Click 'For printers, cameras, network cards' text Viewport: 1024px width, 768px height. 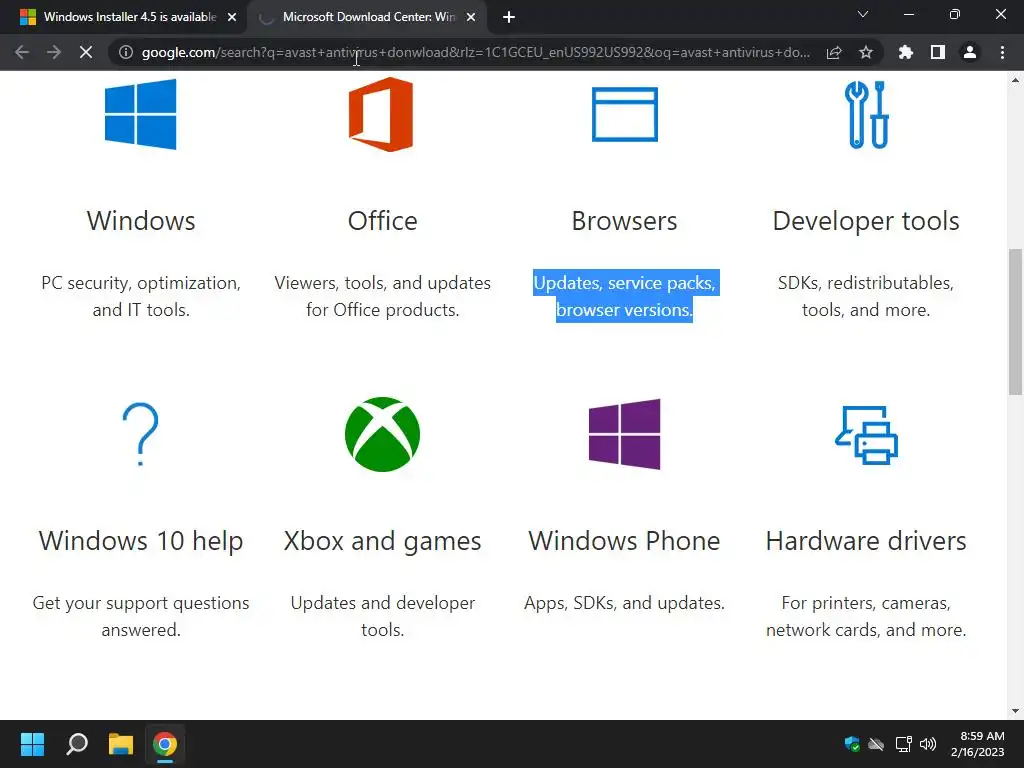tap(866, 616)
